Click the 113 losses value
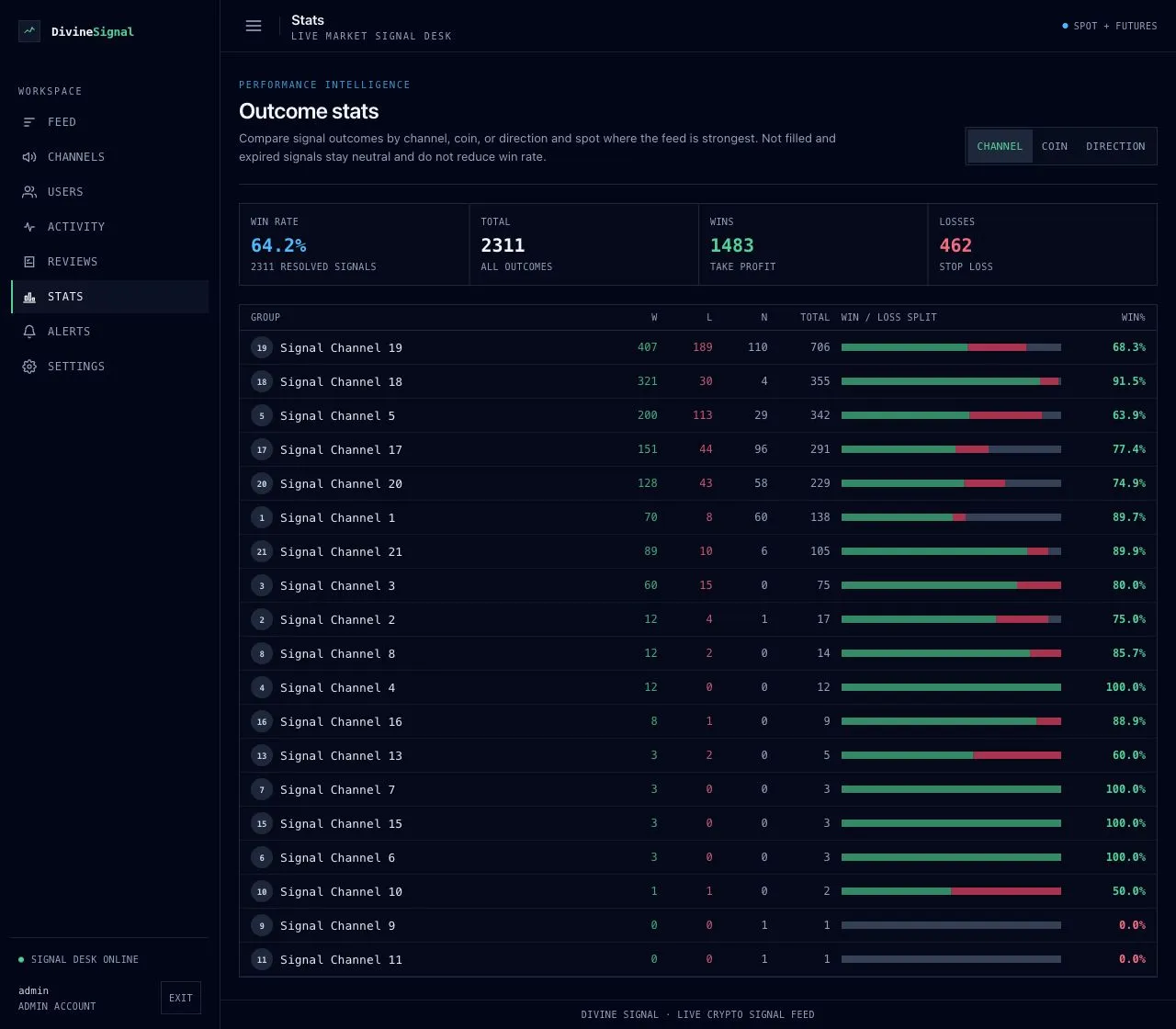1176x1029 pixels. click(x=703, y=415)
